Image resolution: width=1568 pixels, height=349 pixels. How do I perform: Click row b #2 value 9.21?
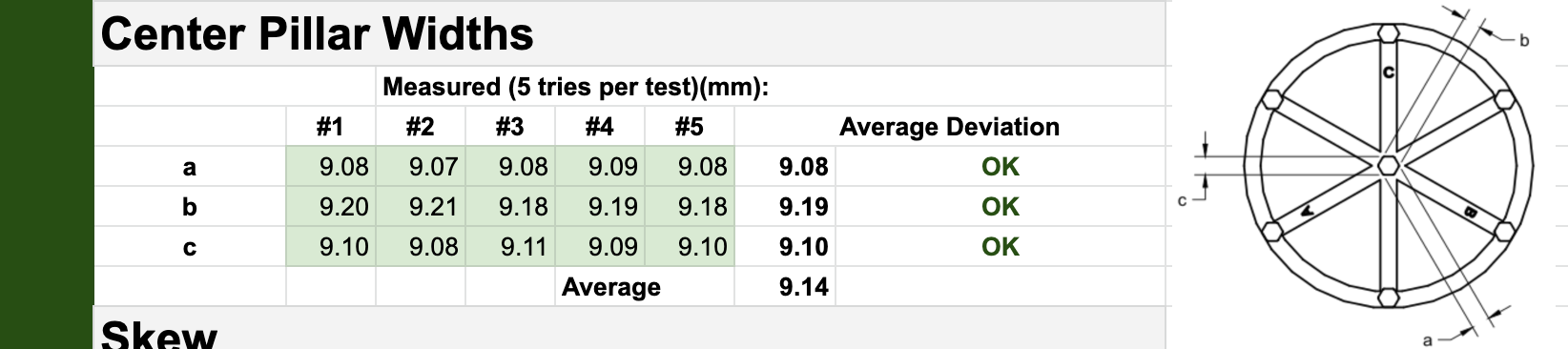pyautogui.click(x=421, y=207)
